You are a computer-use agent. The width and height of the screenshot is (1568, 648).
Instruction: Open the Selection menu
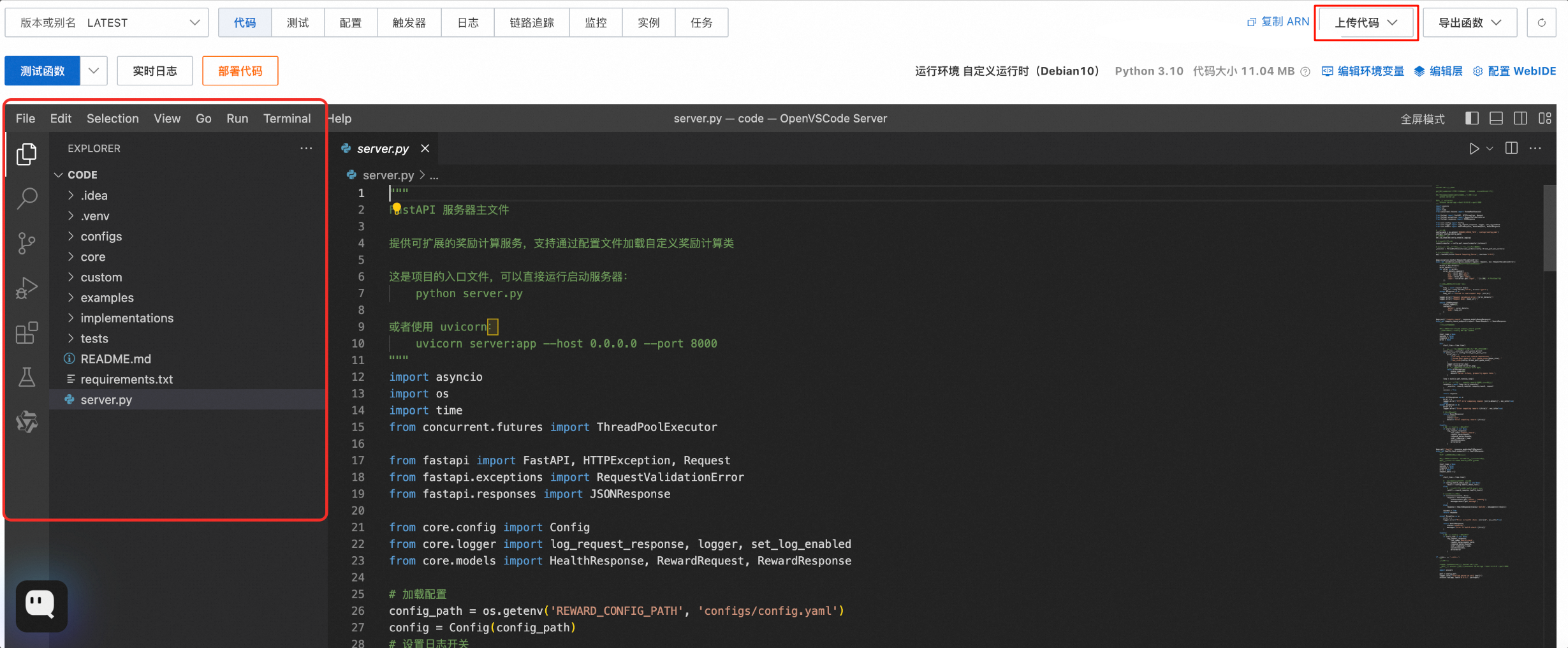pos(113,119)
